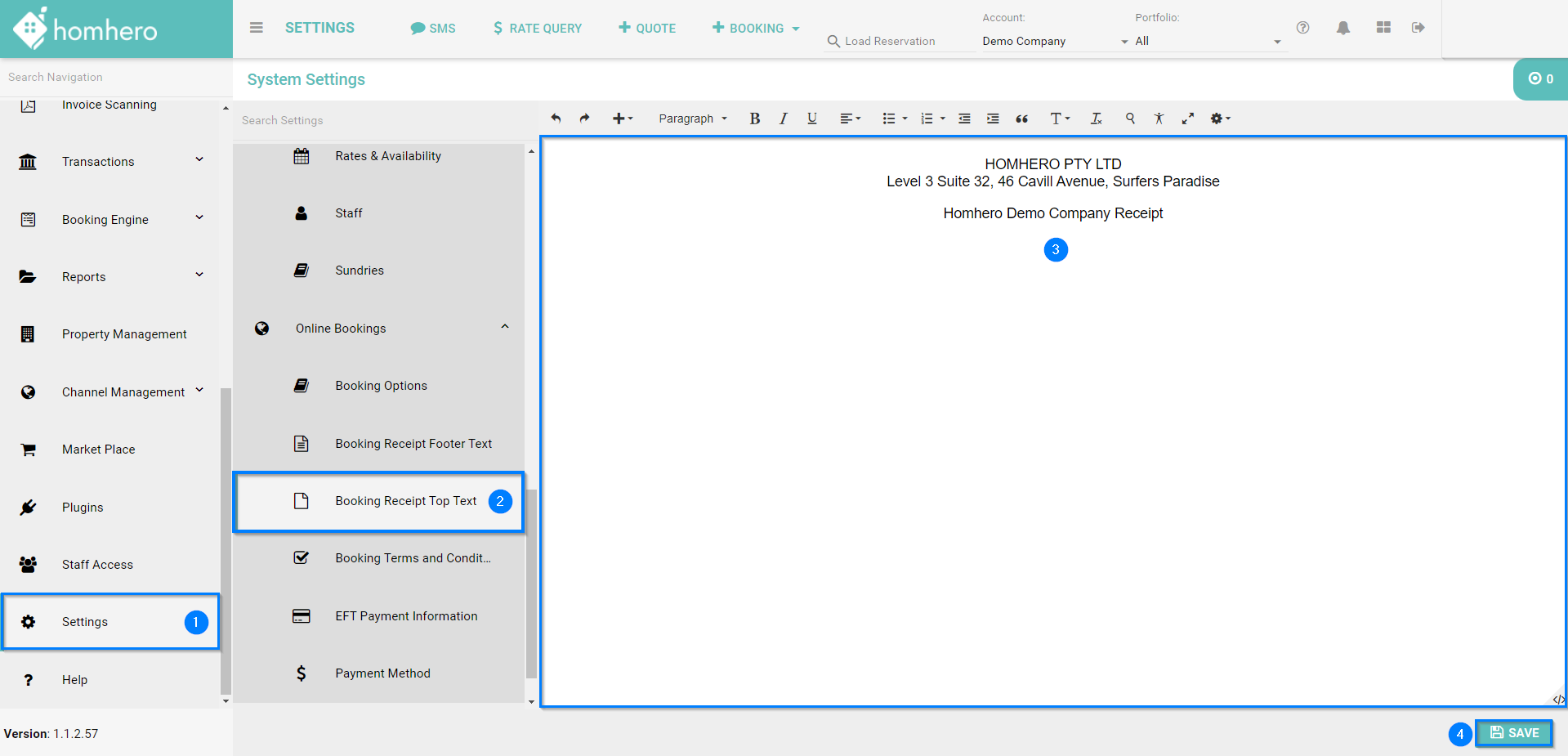Screen dimensions: 1568x756
Task: Click the SAVE button
Action: pyautogui.click(x=1513, y=733)
